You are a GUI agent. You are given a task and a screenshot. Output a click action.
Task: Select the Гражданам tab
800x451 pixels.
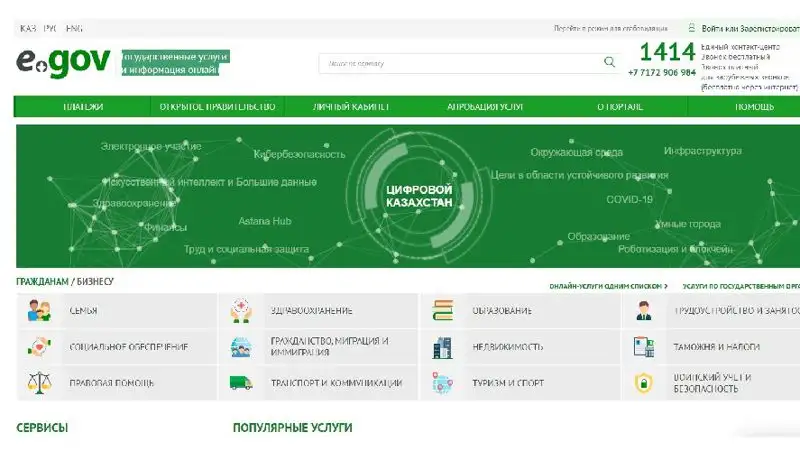[42, 282]
